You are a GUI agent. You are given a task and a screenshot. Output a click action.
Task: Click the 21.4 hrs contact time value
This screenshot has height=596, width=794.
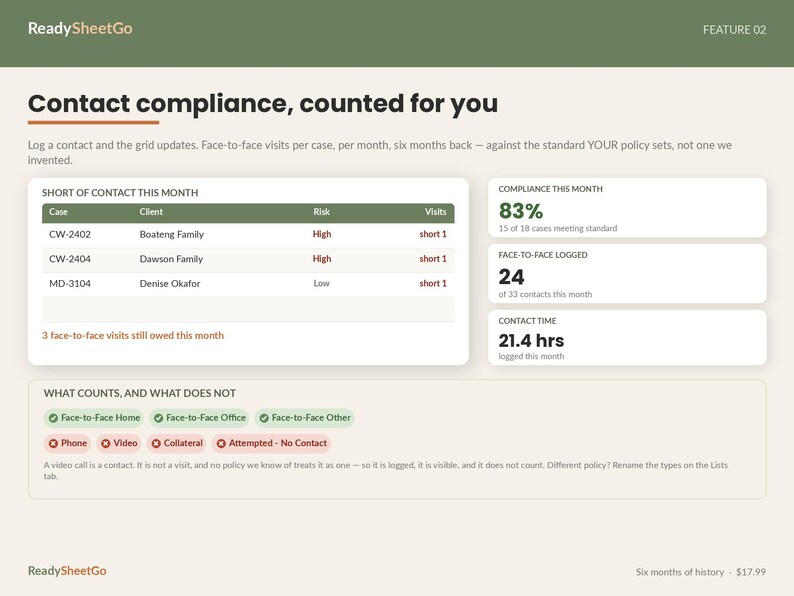click(531, 340)
